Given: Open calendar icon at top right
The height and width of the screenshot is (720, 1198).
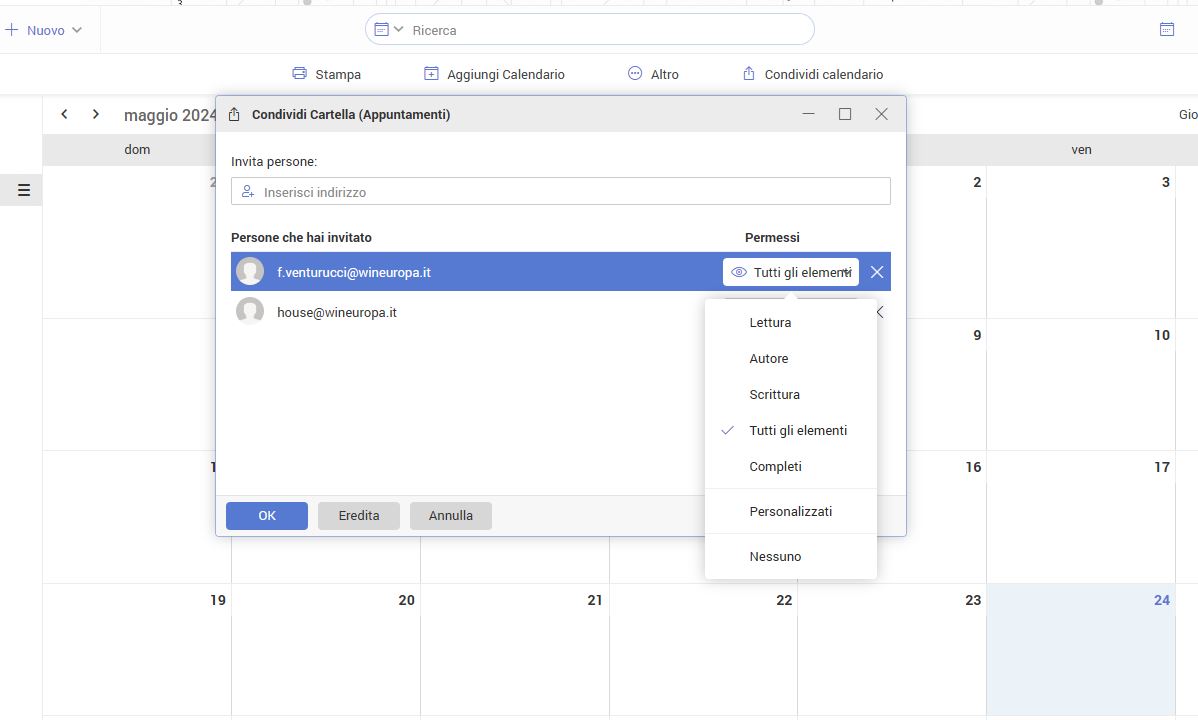Looking at the screenshot, I should pos(1166,30).
